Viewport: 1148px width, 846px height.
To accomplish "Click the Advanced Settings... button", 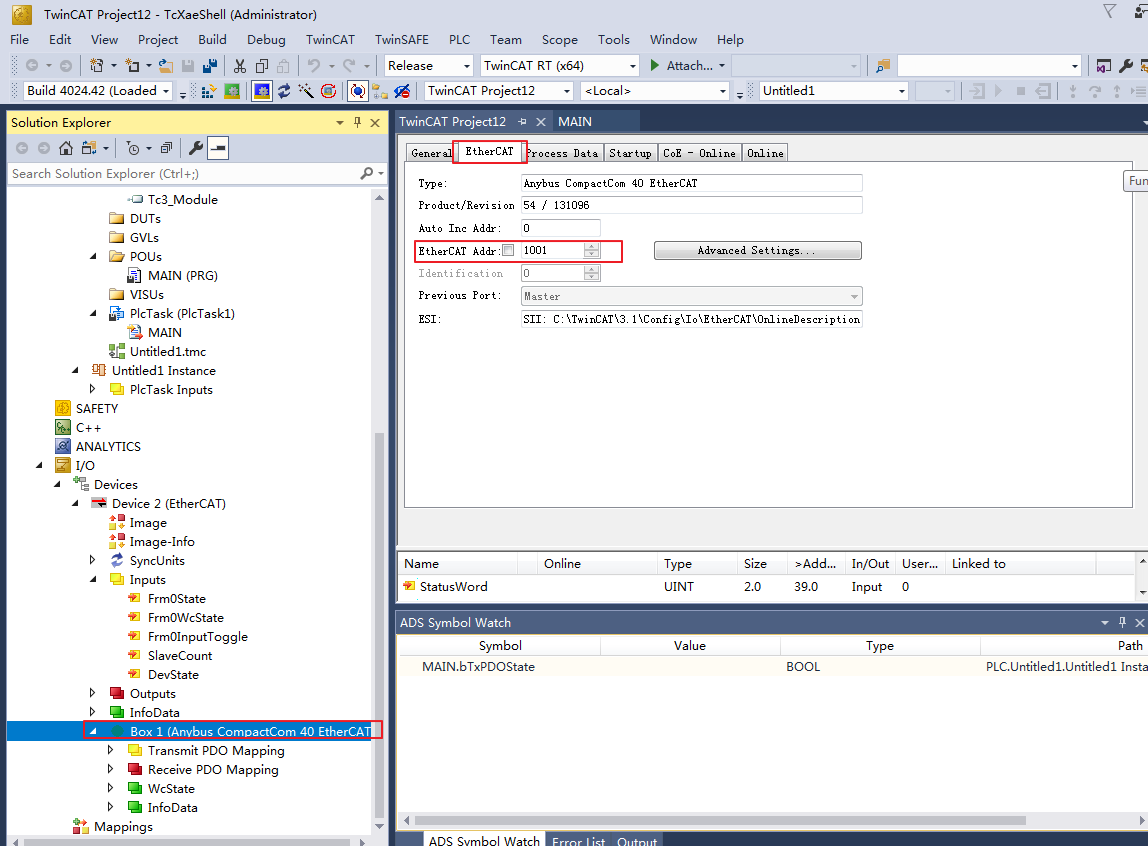I will pyautogui.click(x=757, y=250).
